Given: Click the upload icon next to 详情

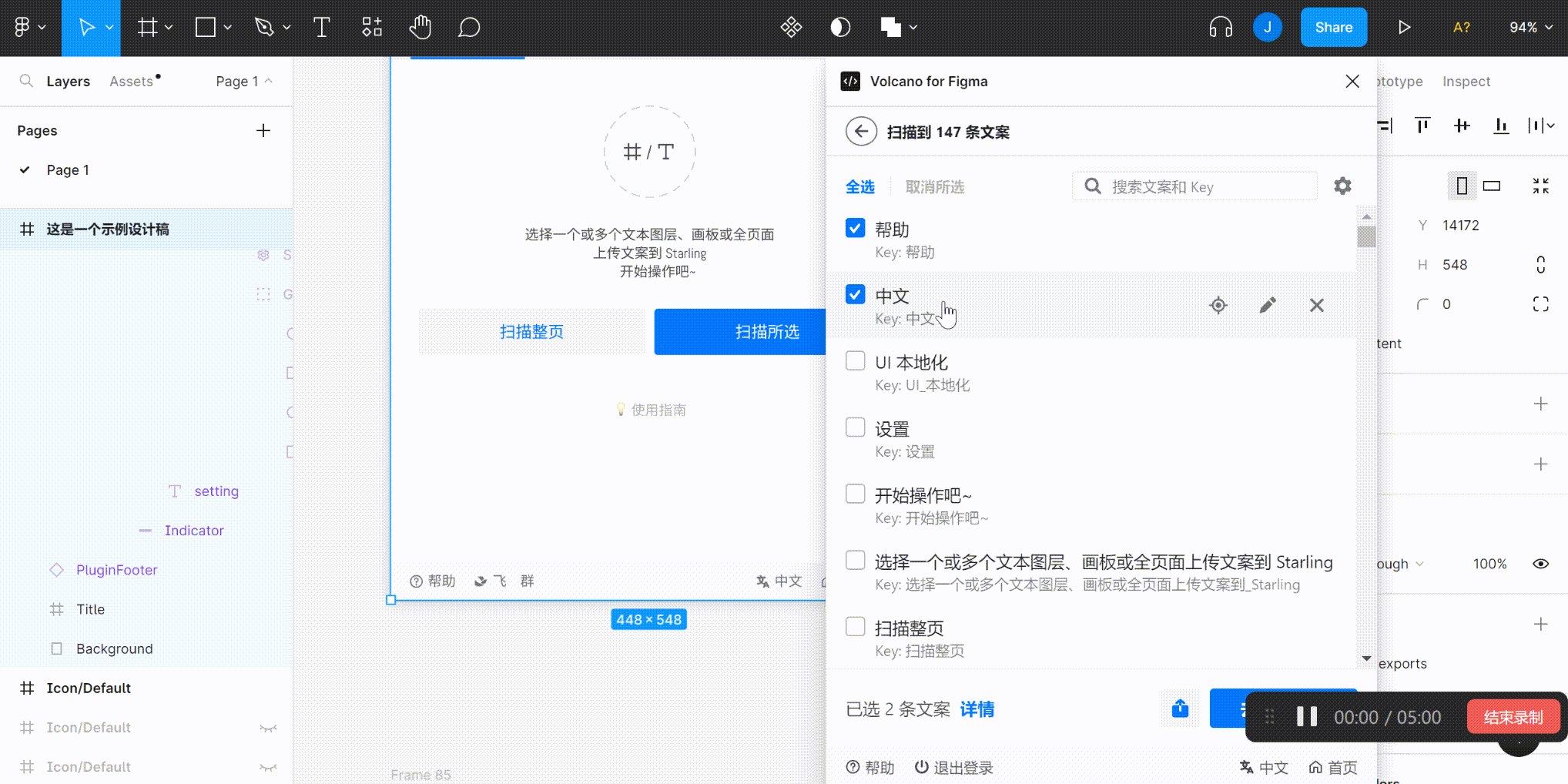Looking at the screenshot, I should [x=1180, y=709].
